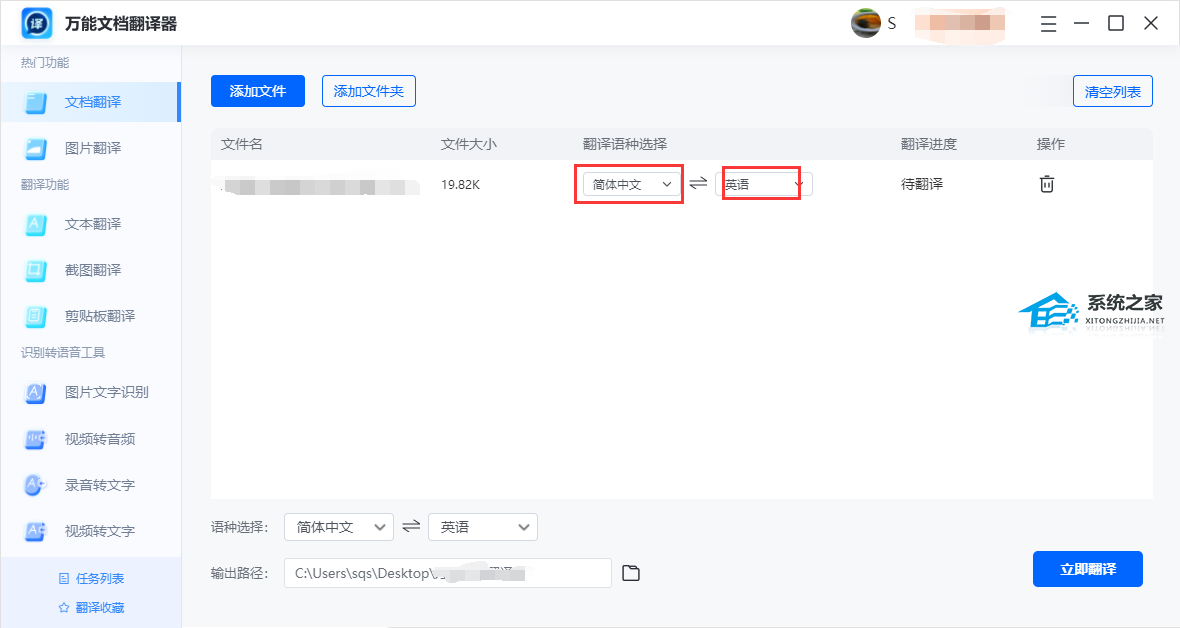
Task: Click the 19.82K file size cell
Action: tap(460, 184)
